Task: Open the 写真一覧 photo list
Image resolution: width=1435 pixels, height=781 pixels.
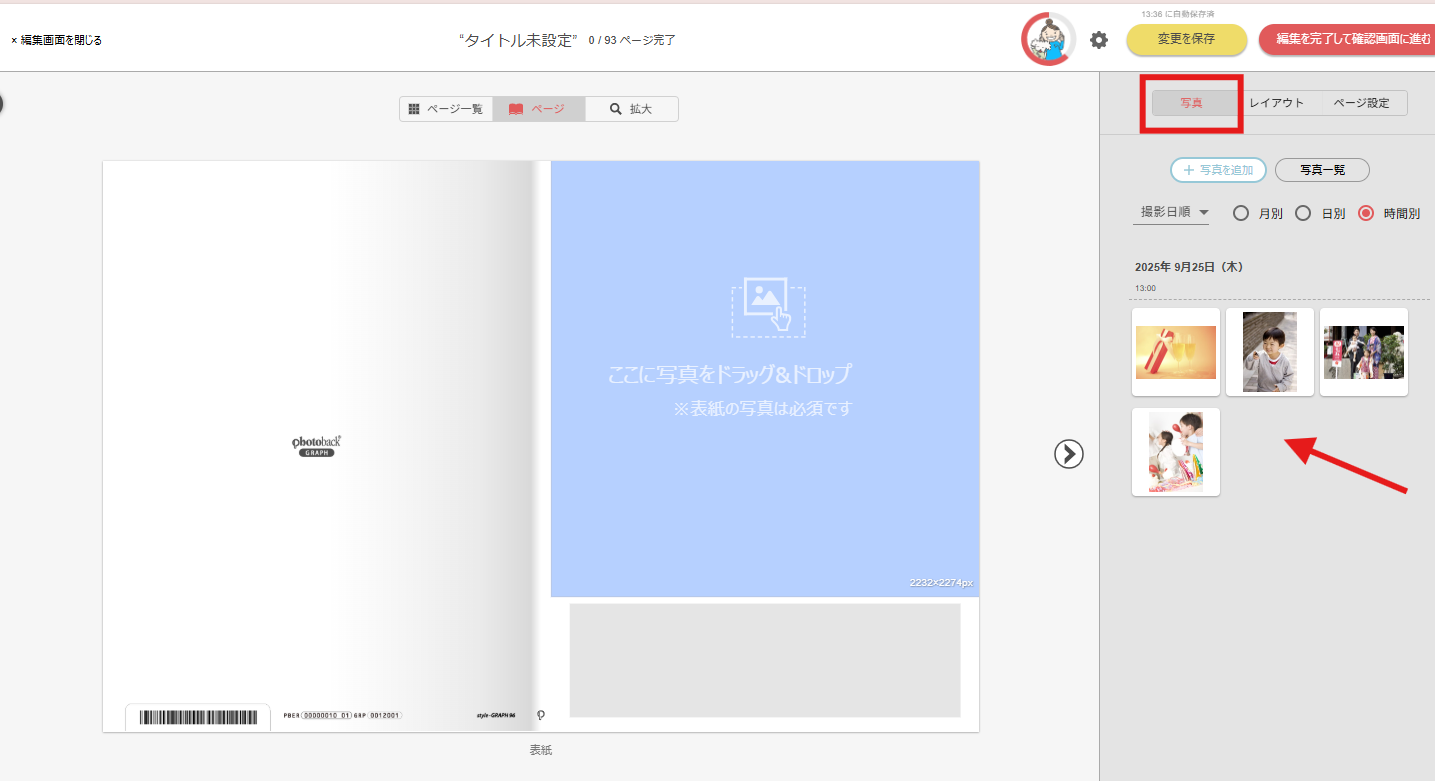Action: 1322,170
